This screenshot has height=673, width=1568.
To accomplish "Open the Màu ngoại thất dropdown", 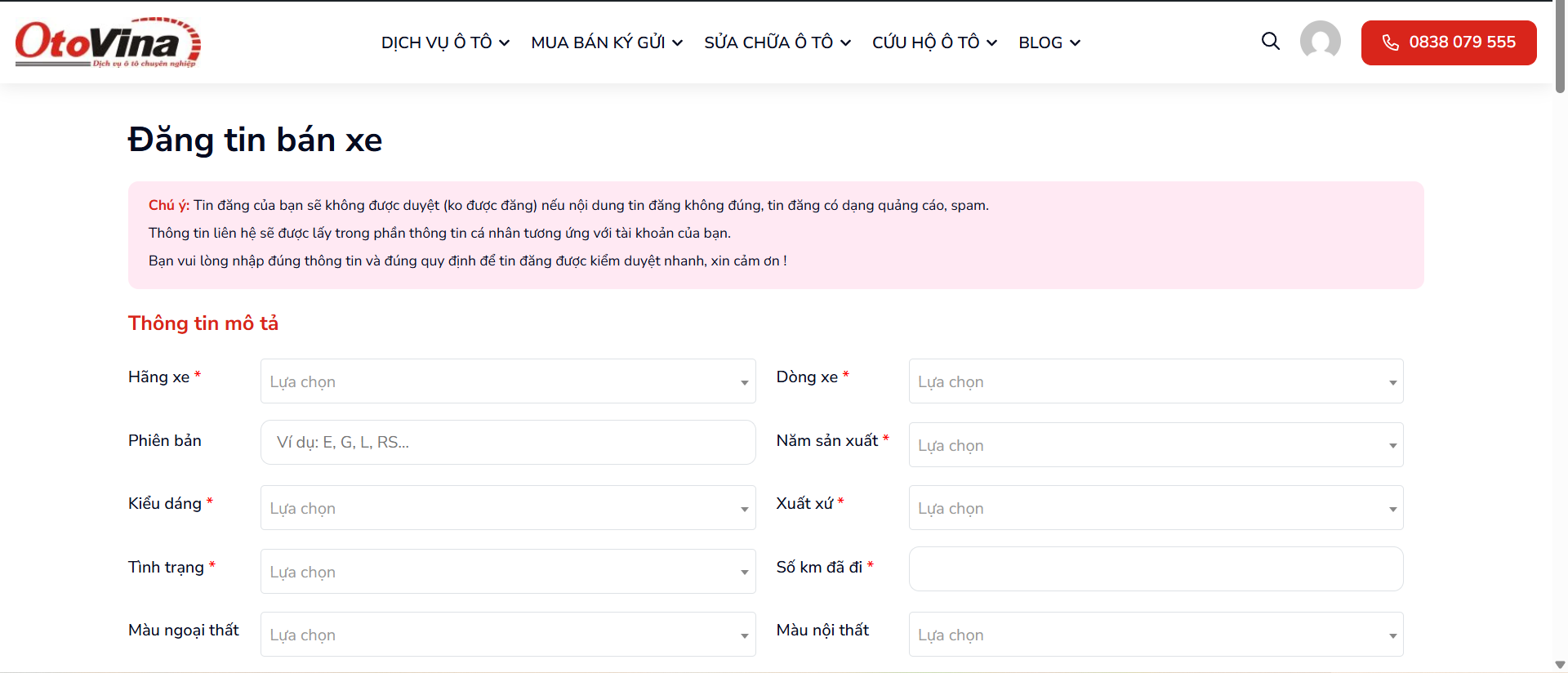I will (x=507, y=635).
